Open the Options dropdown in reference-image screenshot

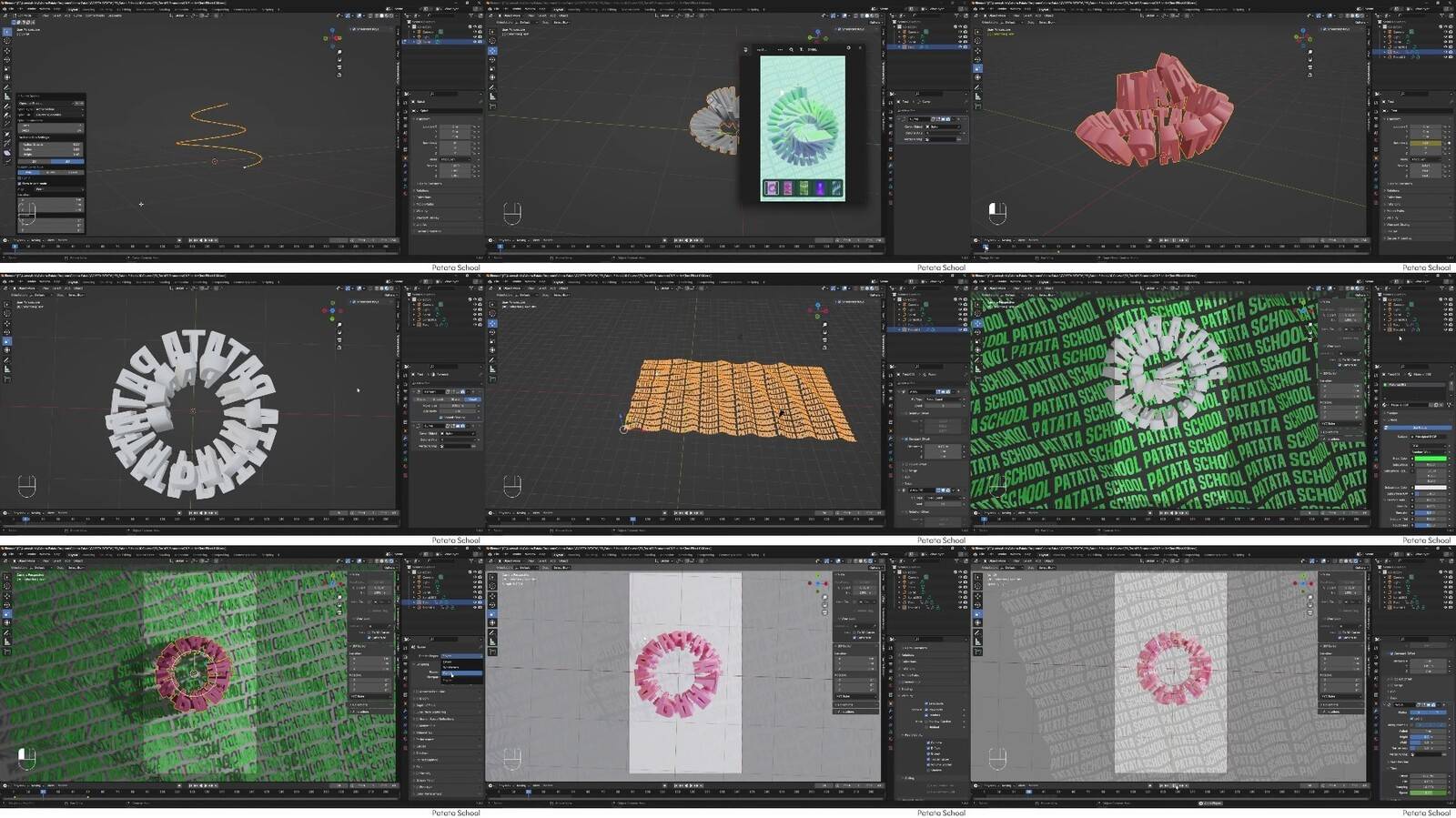tap(875, 22)
